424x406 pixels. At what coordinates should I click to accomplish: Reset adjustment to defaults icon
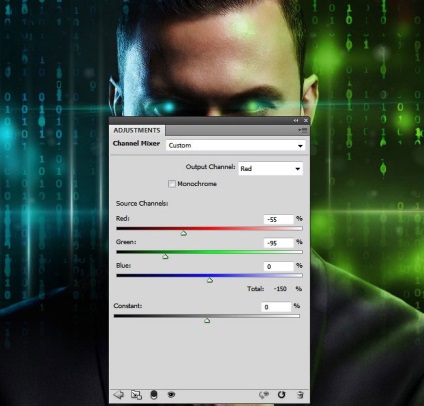(x=282, y=395)
